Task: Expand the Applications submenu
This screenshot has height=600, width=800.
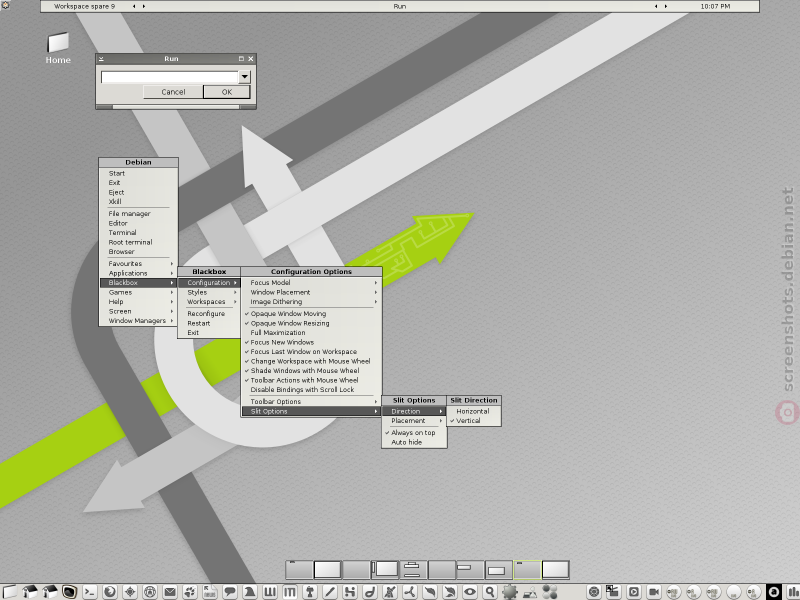Action: (x=138, y=273)
